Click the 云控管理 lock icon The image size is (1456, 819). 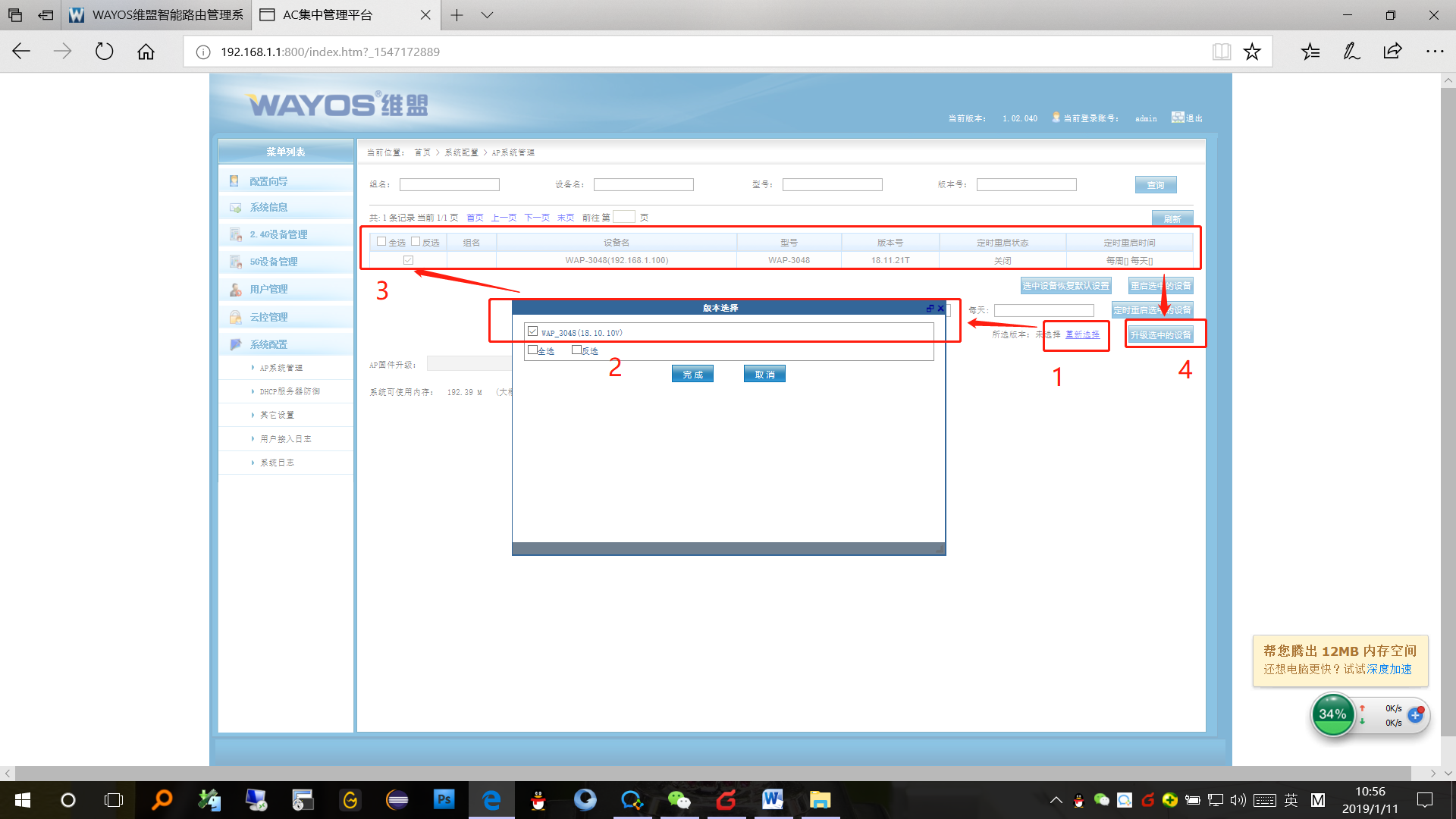(235, 317)
